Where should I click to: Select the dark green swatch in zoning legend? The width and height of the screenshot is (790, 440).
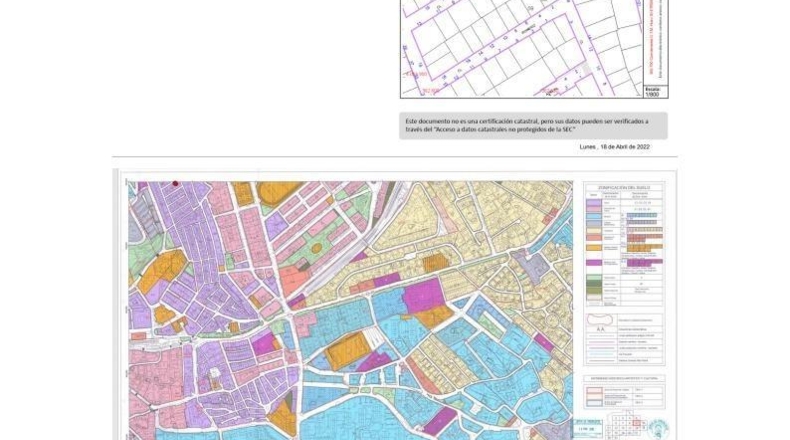coord(594,284)
